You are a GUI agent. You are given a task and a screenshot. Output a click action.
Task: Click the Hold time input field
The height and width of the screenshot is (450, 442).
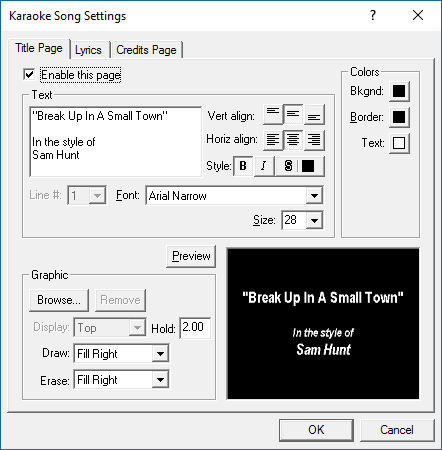[195, 328]
